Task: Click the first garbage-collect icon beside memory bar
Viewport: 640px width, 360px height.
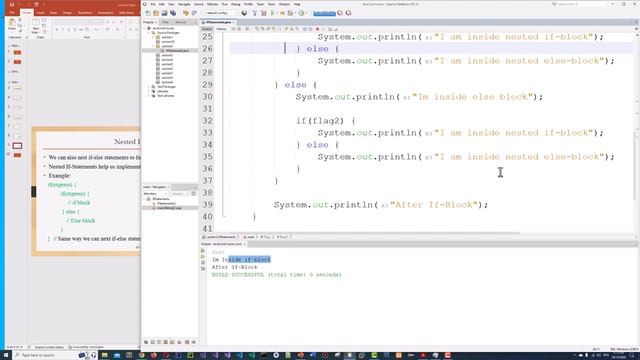Action: (x=340, y=13)
